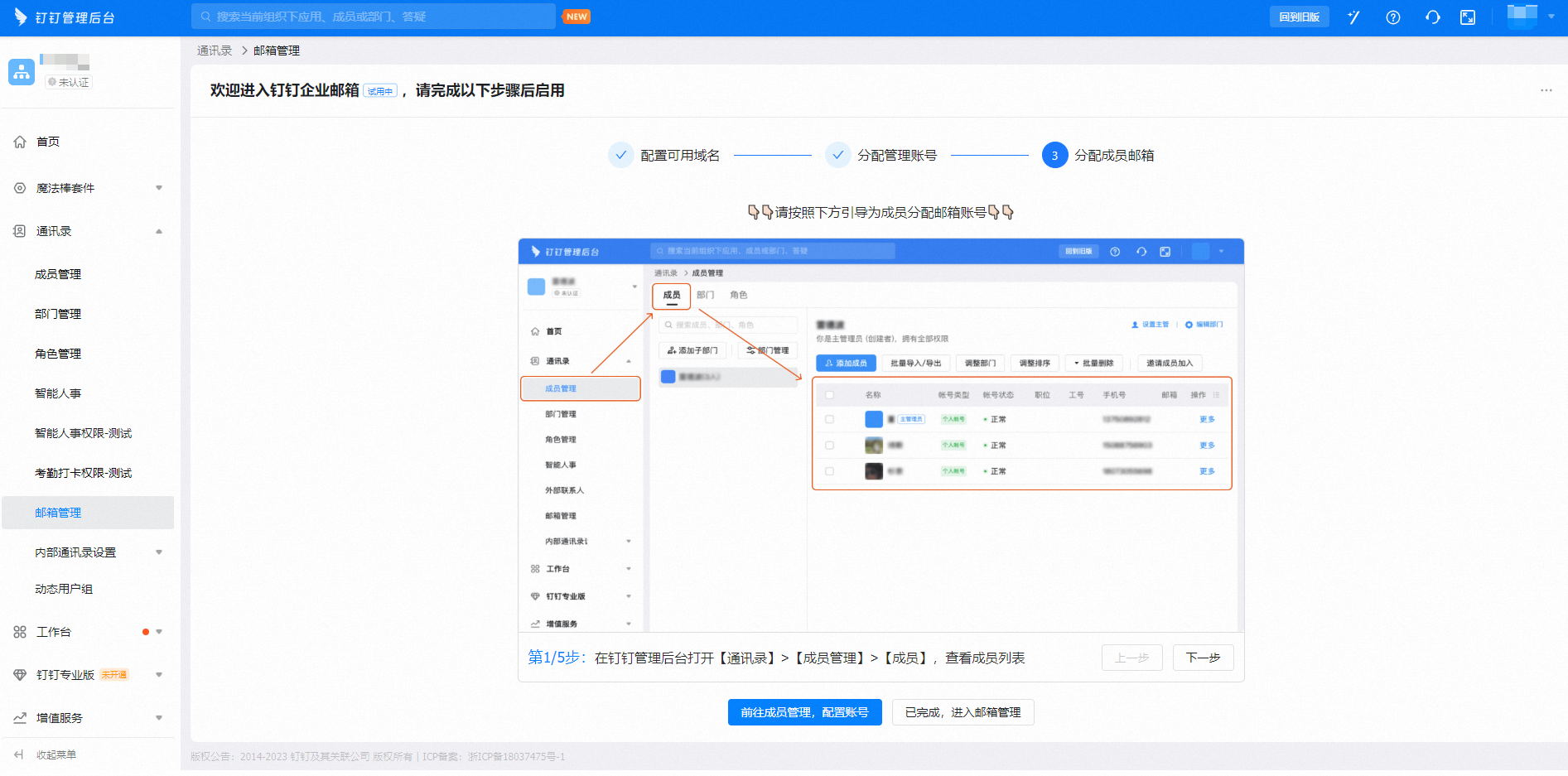Click the 未认证 badge
Viewport: 1568px width, 776px height.
(68, 82)
